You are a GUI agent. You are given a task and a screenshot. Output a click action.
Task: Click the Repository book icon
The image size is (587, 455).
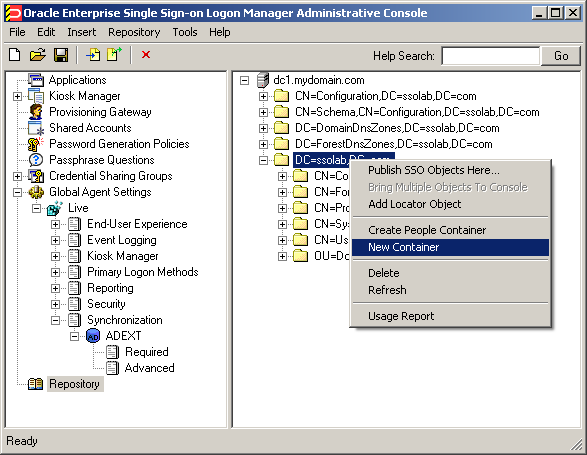tap(36, 384)
